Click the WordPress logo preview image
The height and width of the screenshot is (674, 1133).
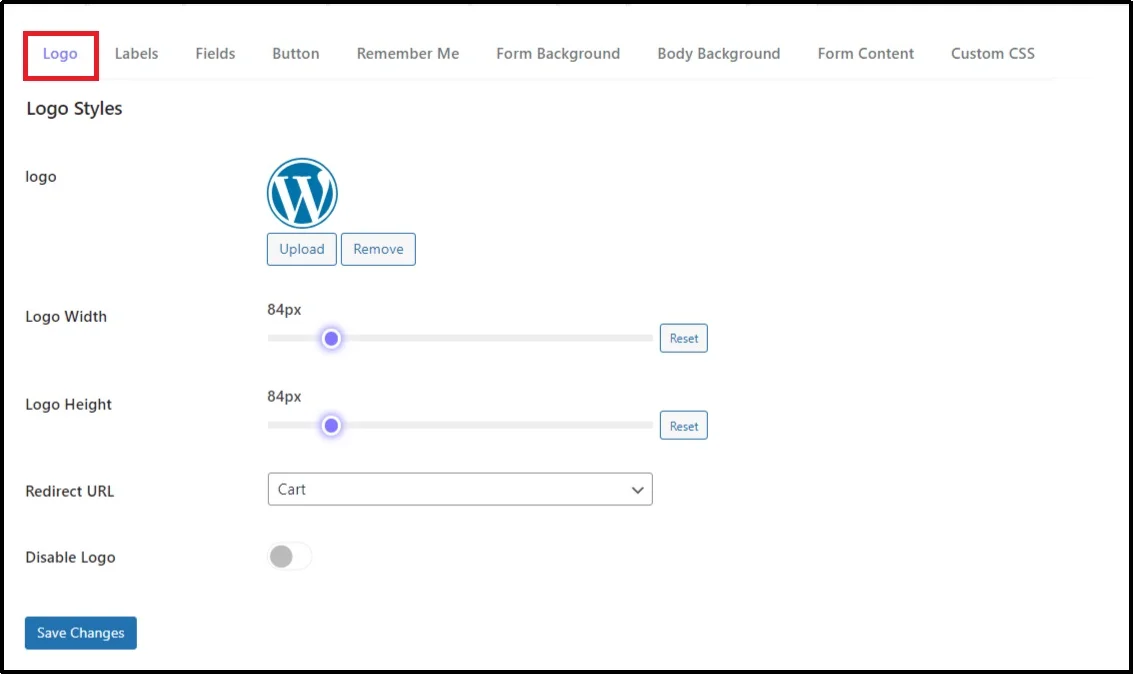(x=302, y=192)
